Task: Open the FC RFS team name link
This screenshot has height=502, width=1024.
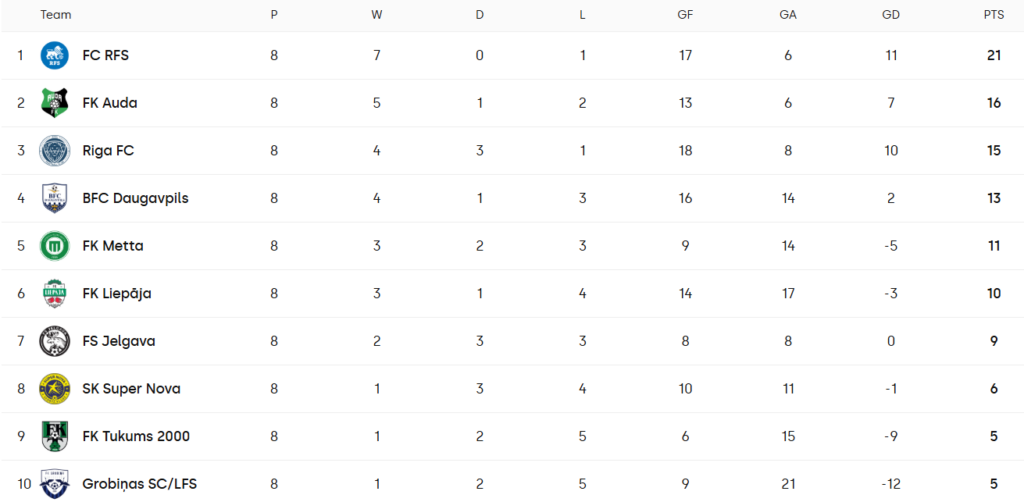Action: click(105, 55)
